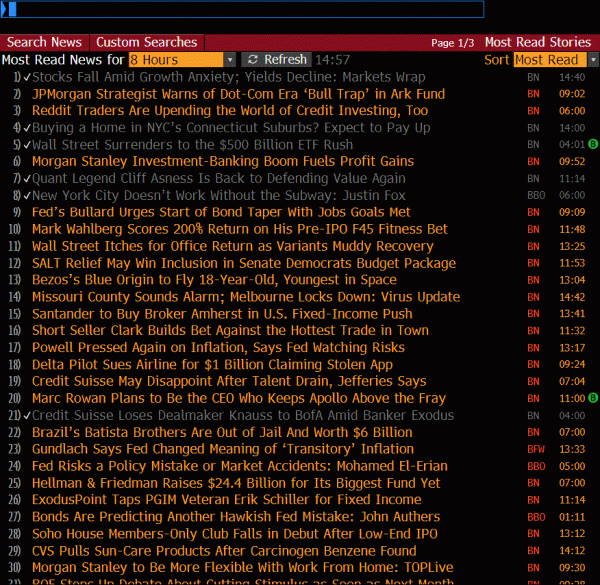Open Gundlach Says Fed Changed 'Transitory' story
Screen dimensions: 600x585
point(223,449)
